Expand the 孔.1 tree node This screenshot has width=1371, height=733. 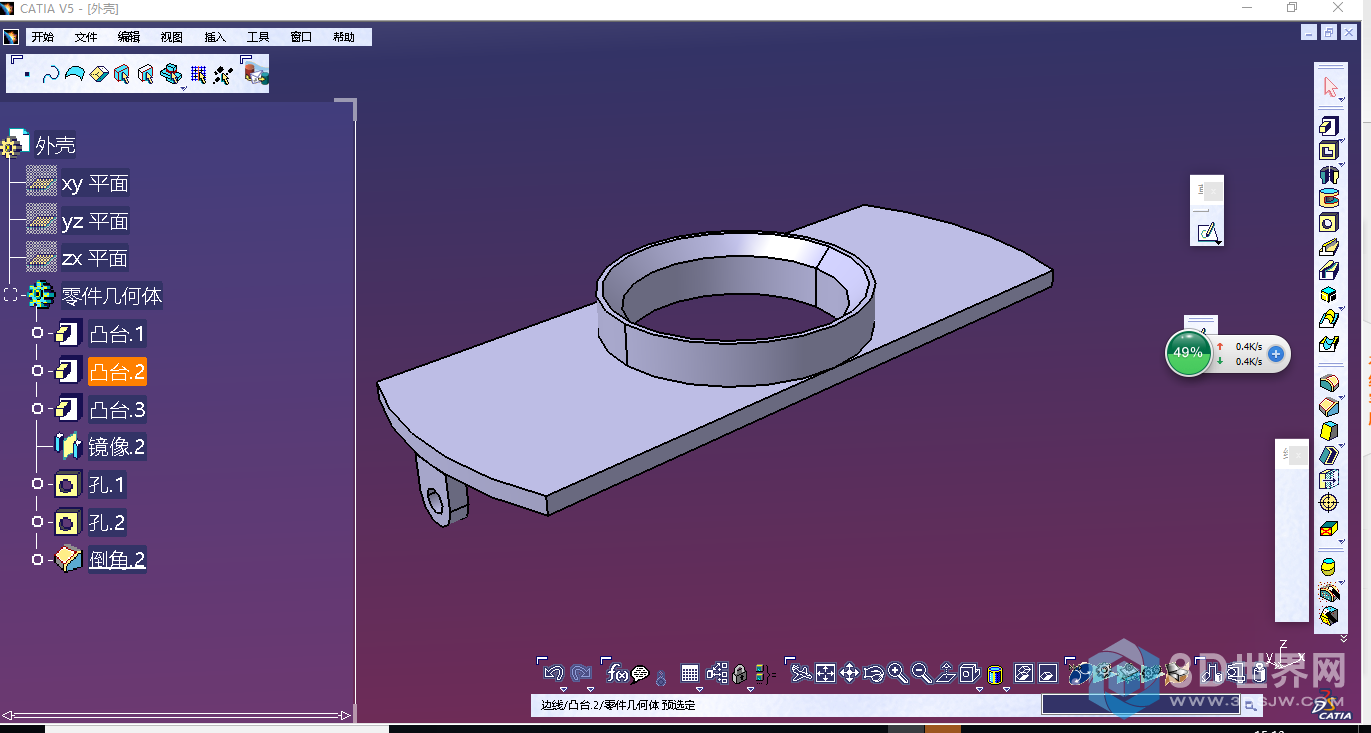tap(37, 484)
